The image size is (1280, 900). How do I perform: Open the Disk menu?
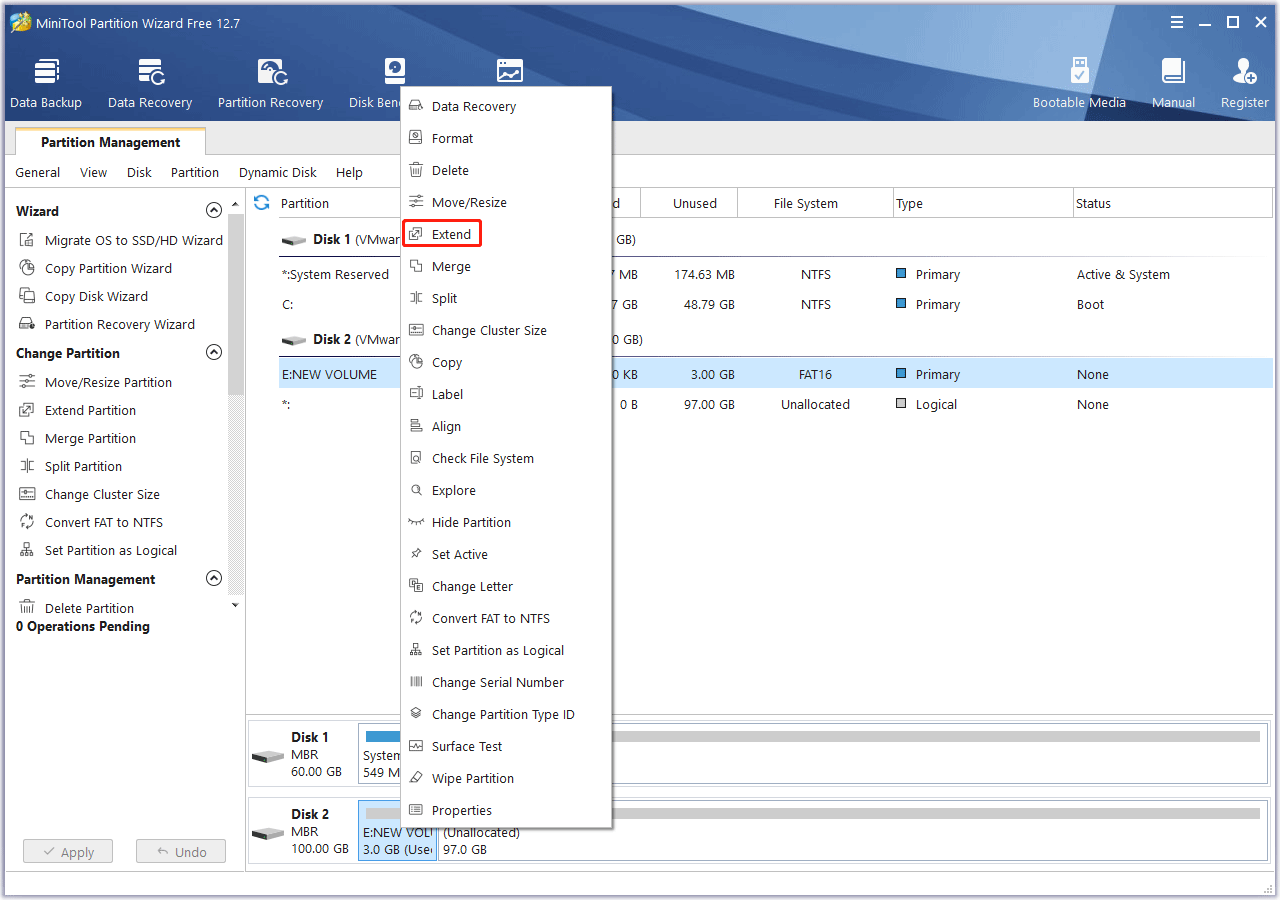pos(139,172)
